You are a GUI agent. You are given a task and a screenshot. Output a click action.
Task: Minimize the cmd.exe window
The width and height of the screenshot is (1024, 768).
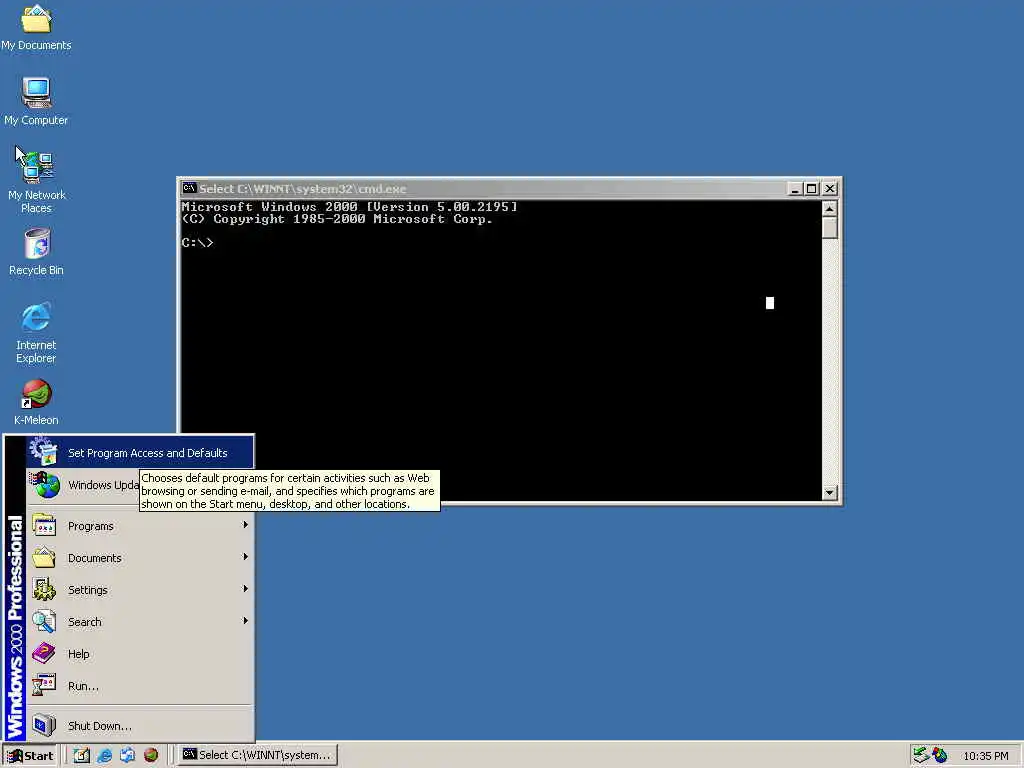tap(795, 189)
